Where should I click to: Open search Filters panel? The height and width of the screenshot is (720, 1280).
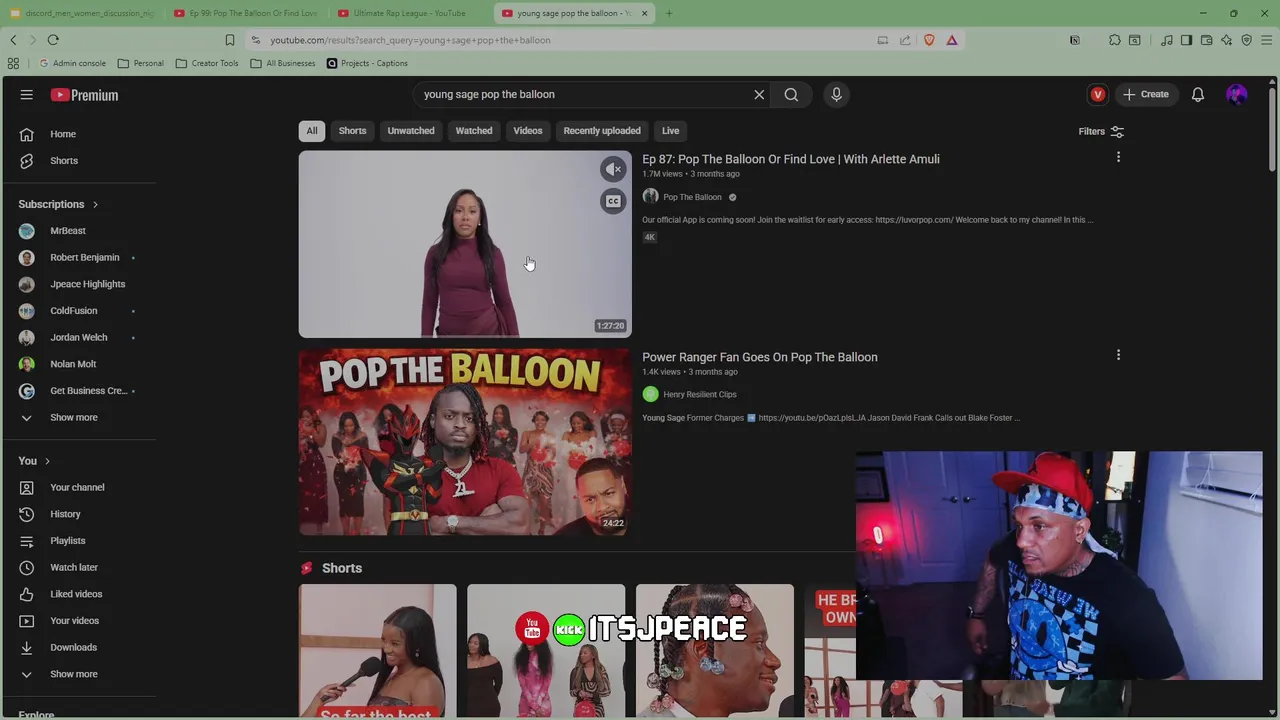pos(1101,131)
